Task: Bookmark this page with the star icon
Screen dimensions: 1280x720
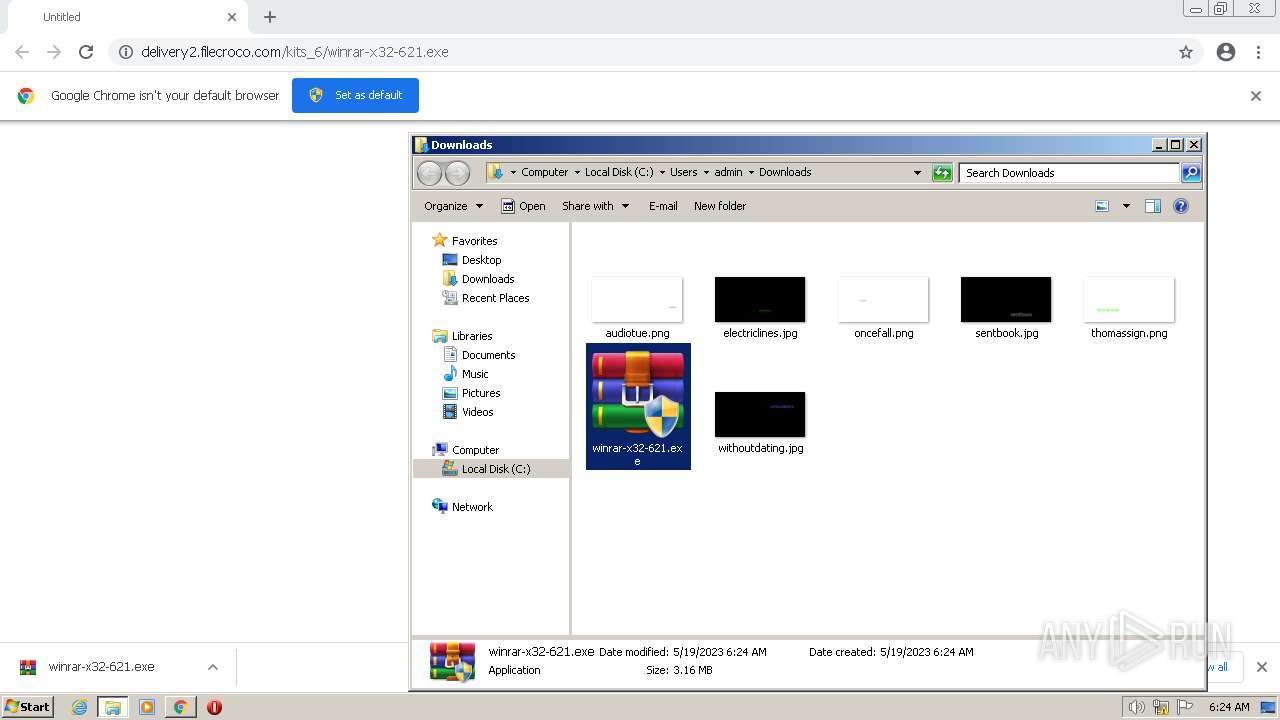Action: [1186, 52]
